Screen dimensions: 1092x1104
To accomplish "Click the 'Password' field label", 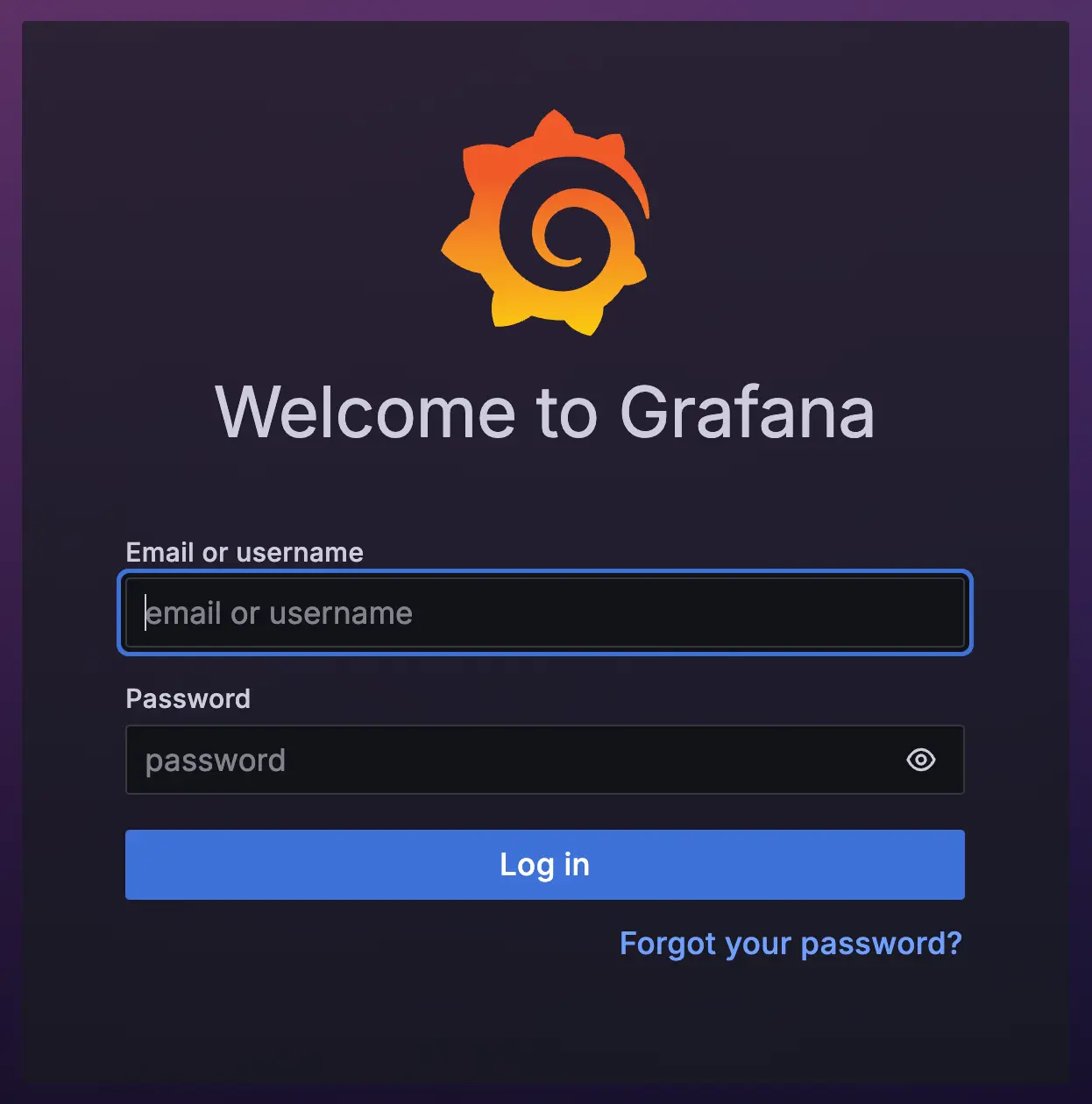I will click(188, 698).
